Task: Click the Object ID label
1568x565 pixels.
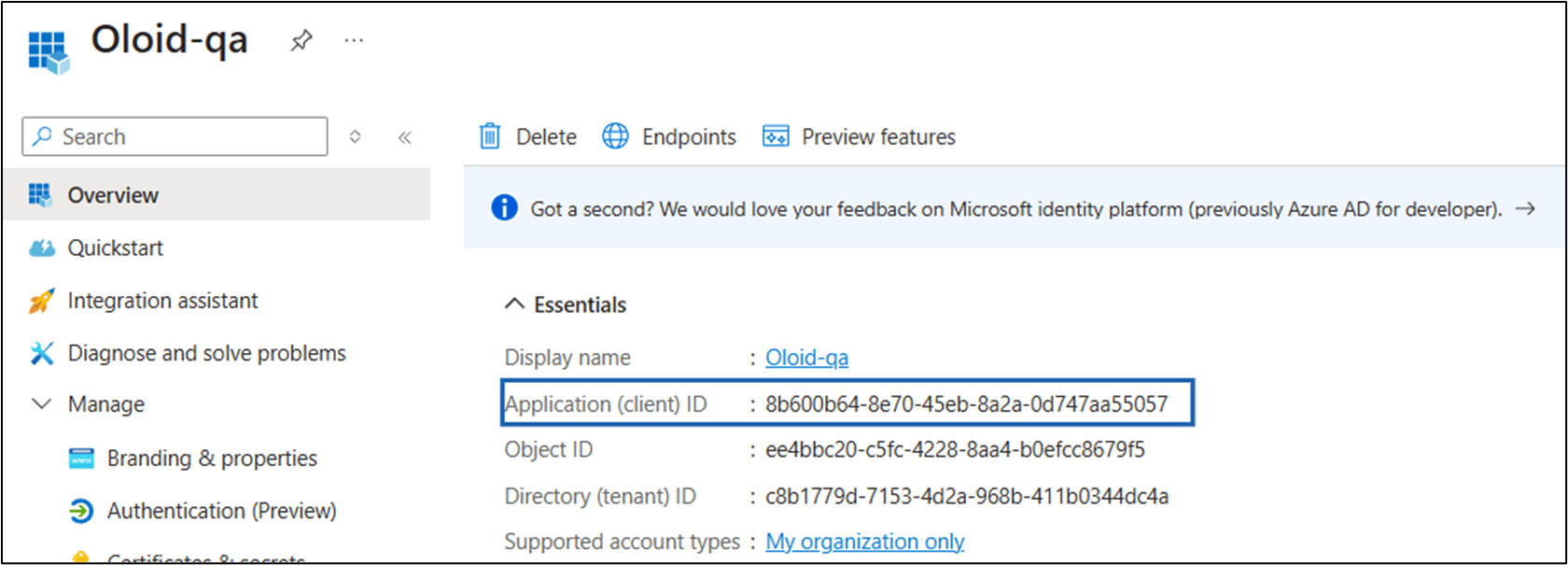Action: 549,449
